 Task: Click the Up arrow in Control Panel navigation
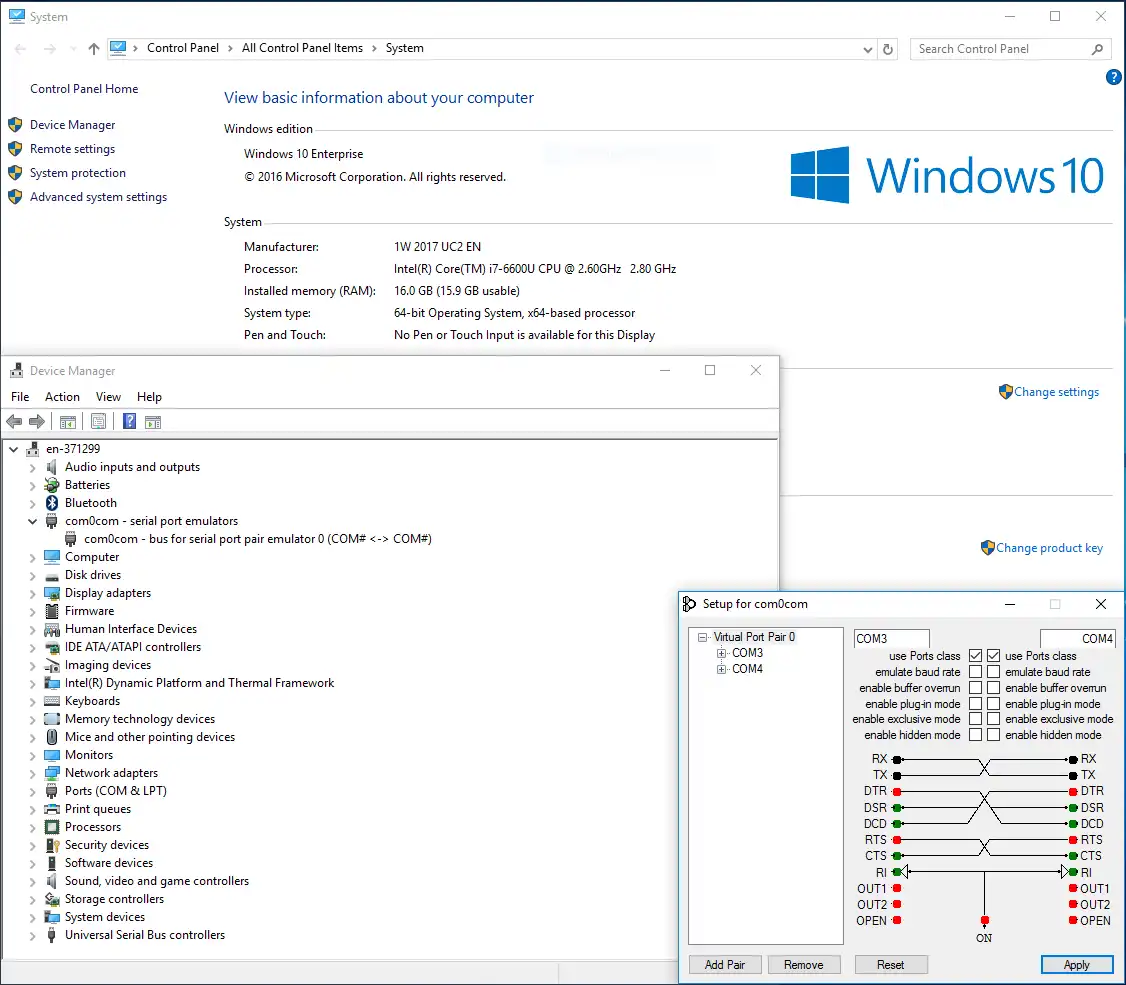click(93, 49)
